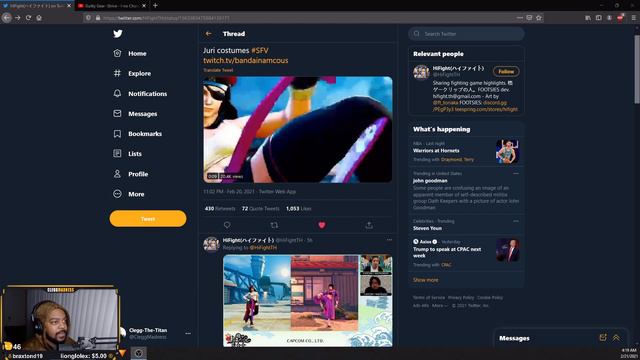View the 430 Retweets list
Image resolution: width=640 pixels, height=360 pixels.
coord(220,209)
